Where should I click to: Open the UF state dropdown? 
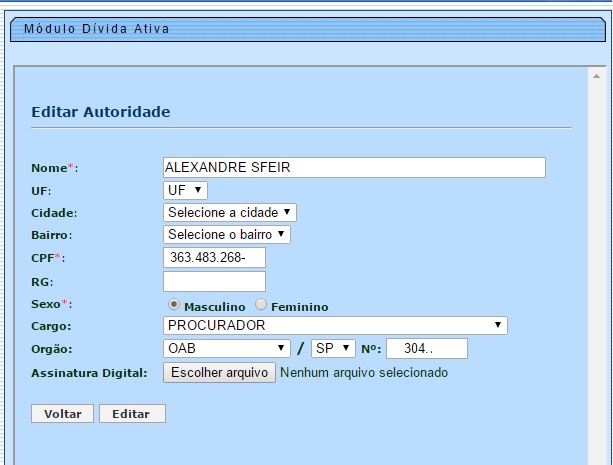185,190
